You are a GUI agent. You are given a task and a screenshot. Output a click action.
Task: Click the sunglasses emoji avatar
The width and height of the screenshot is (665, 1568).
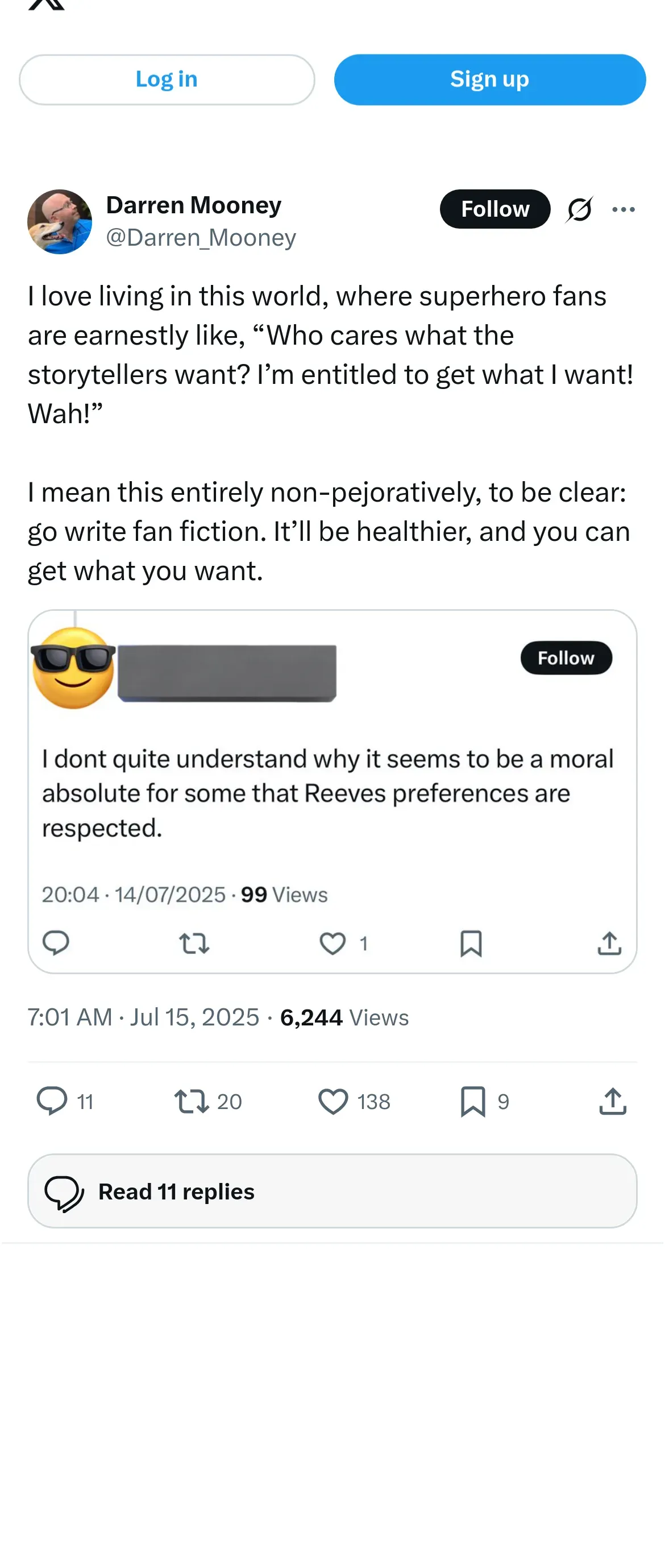(x=73, y=668)
